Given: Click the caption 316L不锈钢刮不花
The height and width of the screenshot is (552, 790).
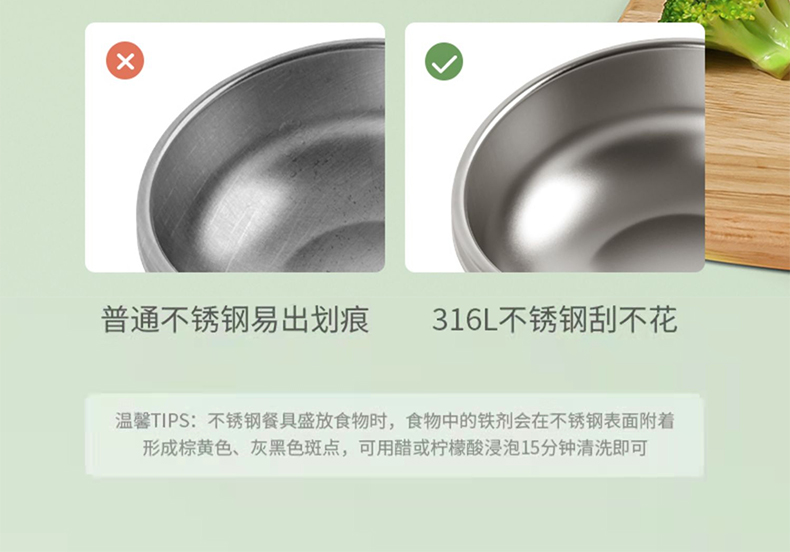Looking at the screenshot, I should click(555, 319).
